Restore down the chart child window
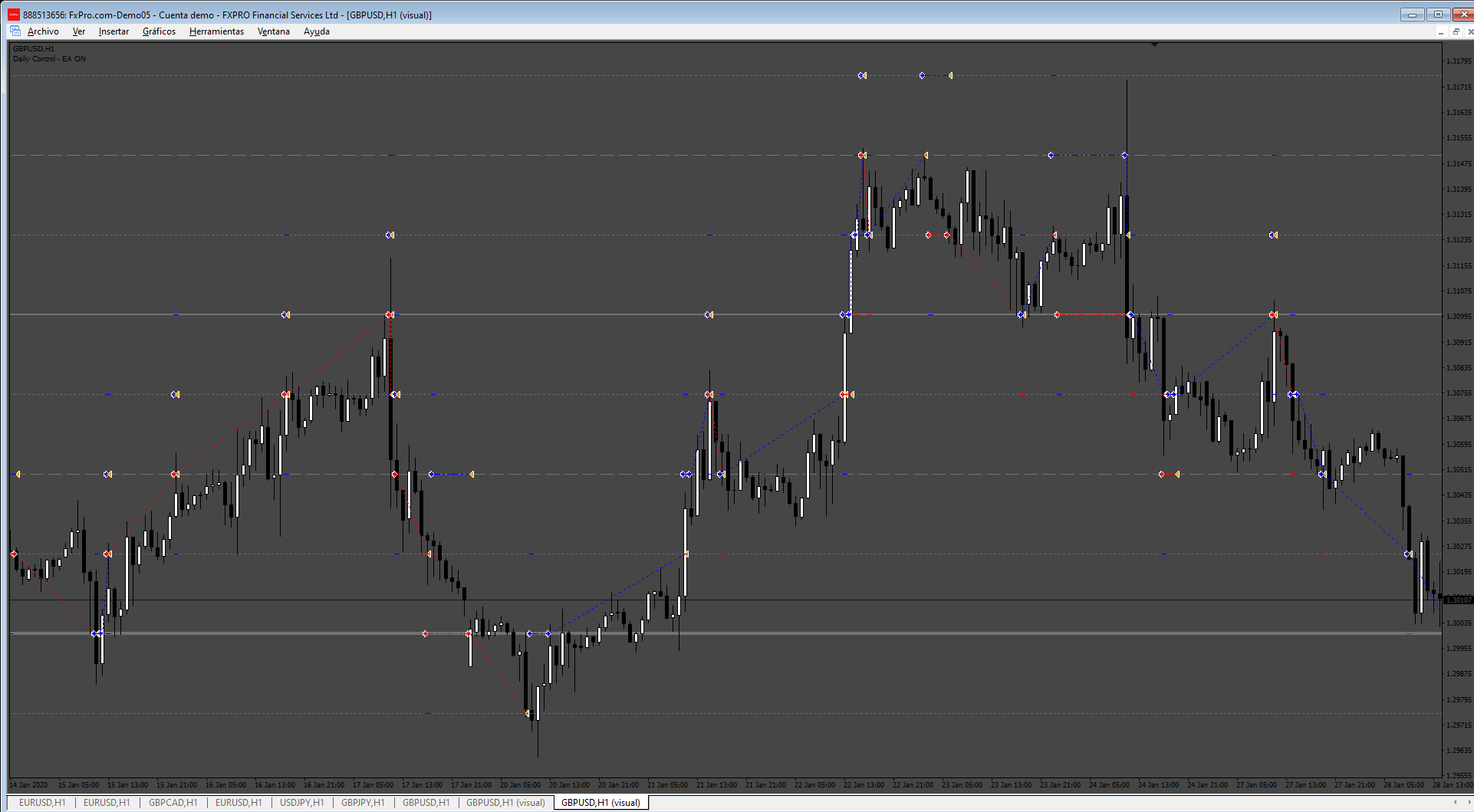The image size is (1474, 812). point(1456,31)
